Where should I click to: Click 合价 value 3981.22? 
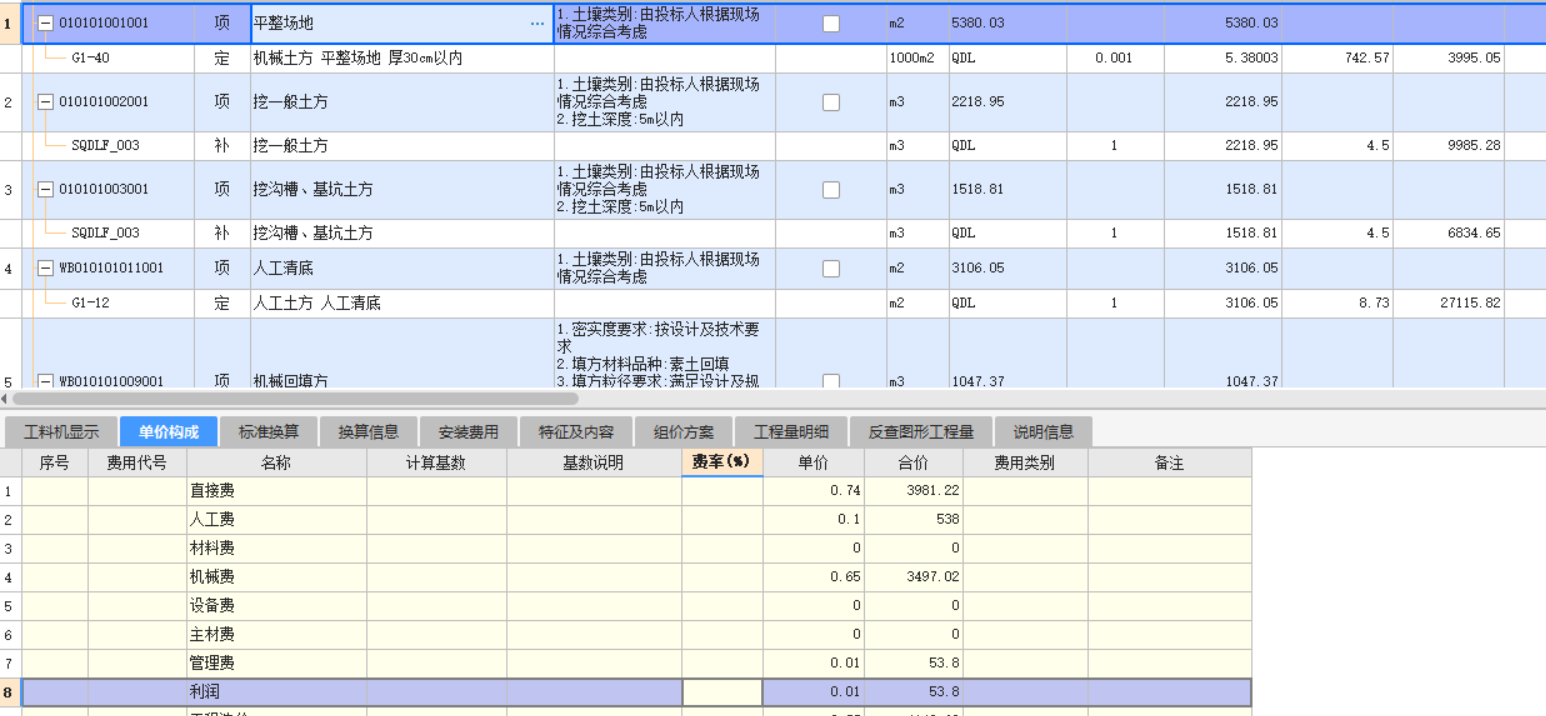tap(932, 491)
